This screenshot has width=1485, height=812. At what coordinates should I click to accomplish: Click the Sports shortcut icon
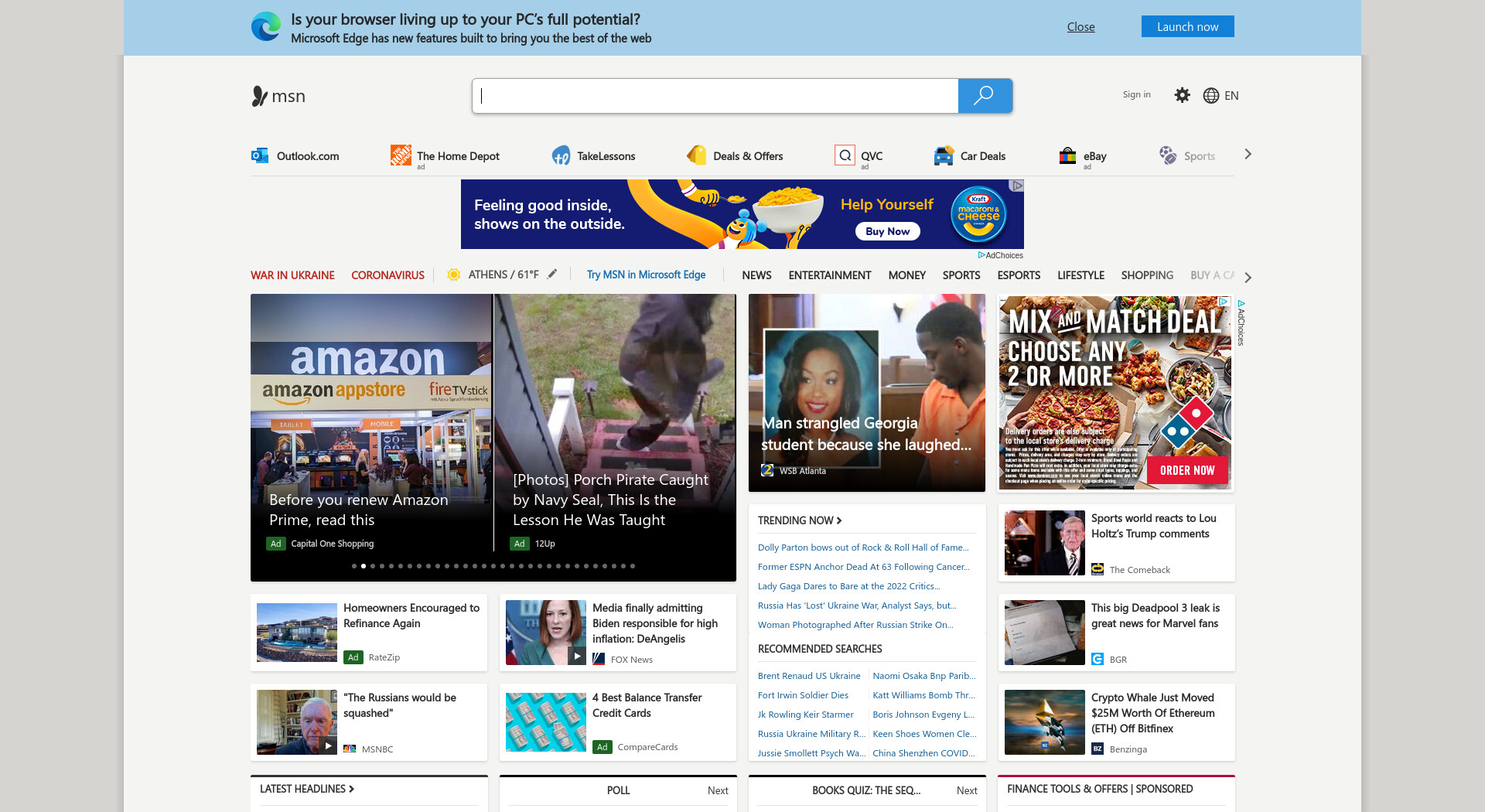1168,155
